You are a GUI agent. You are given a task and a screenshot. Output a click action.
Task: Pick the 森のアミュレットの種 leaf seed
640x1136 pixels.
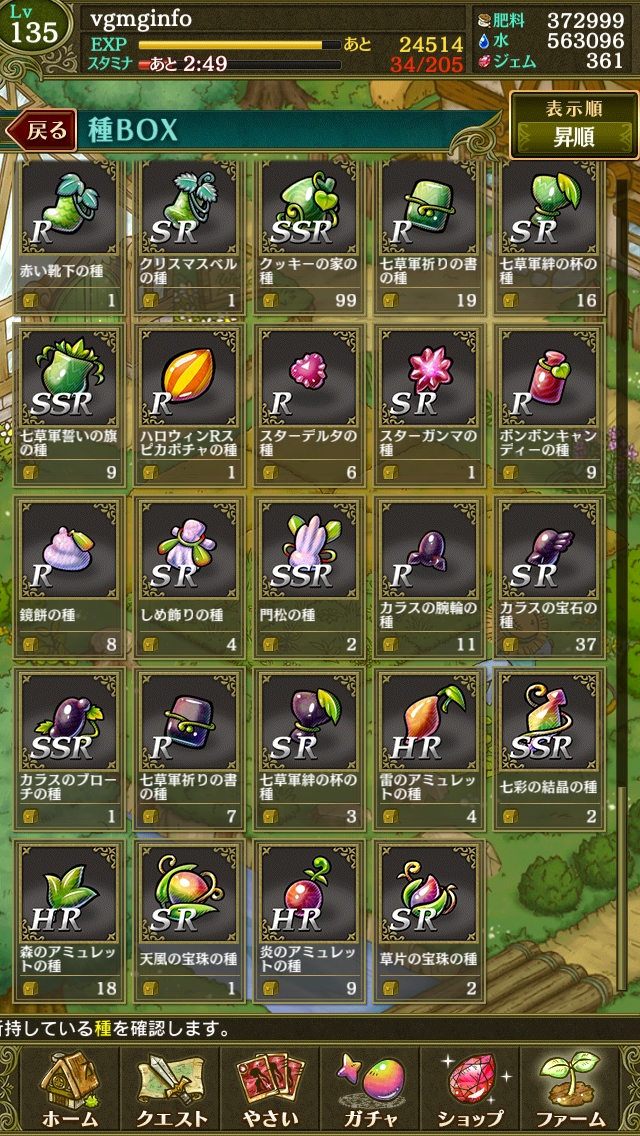coord(69,920)
